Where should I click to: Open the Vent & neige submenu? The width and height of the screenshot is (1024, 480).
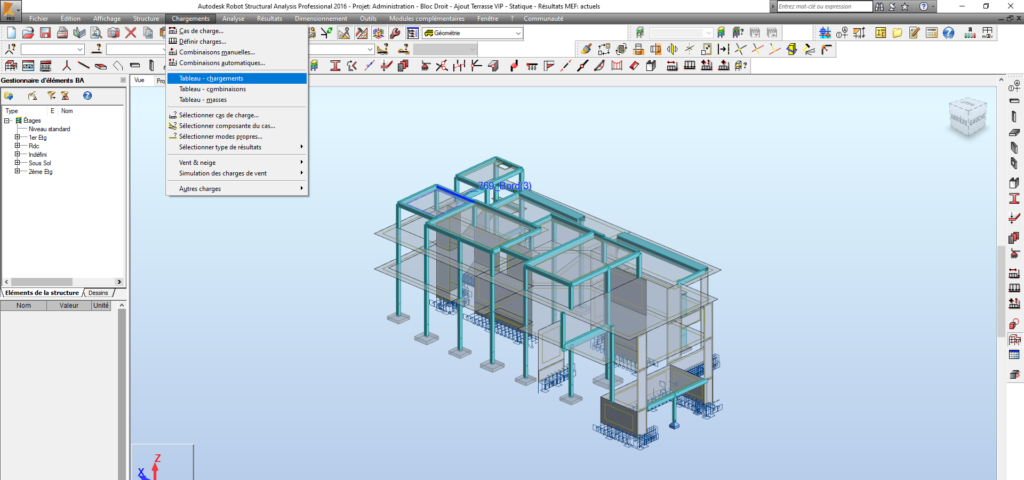pos(236,163)
